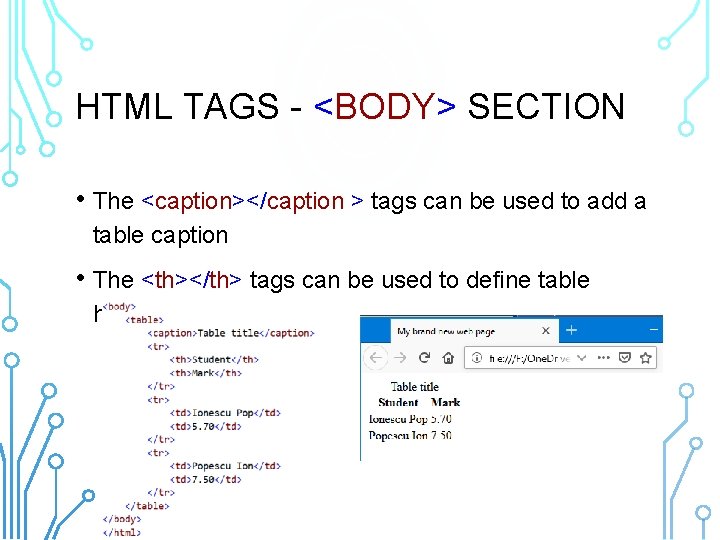Click the '5.70' mark cell in browser
The image size is (720, 540).
[441, 419]
